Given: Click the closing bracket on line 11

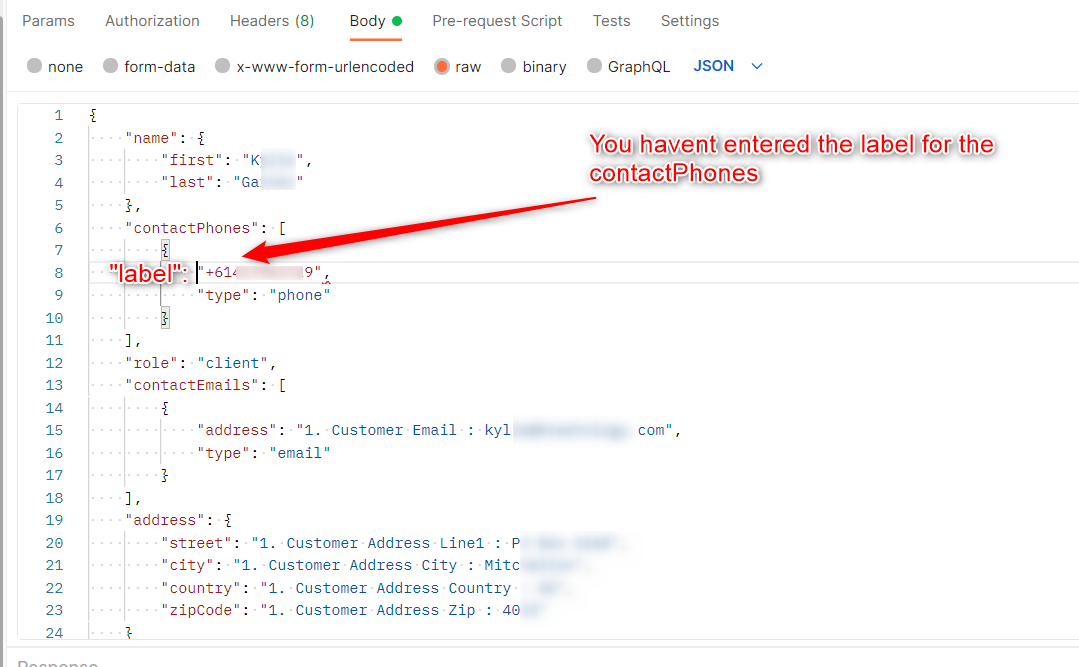Looking at the screenshot, I should tap(129, 340).
